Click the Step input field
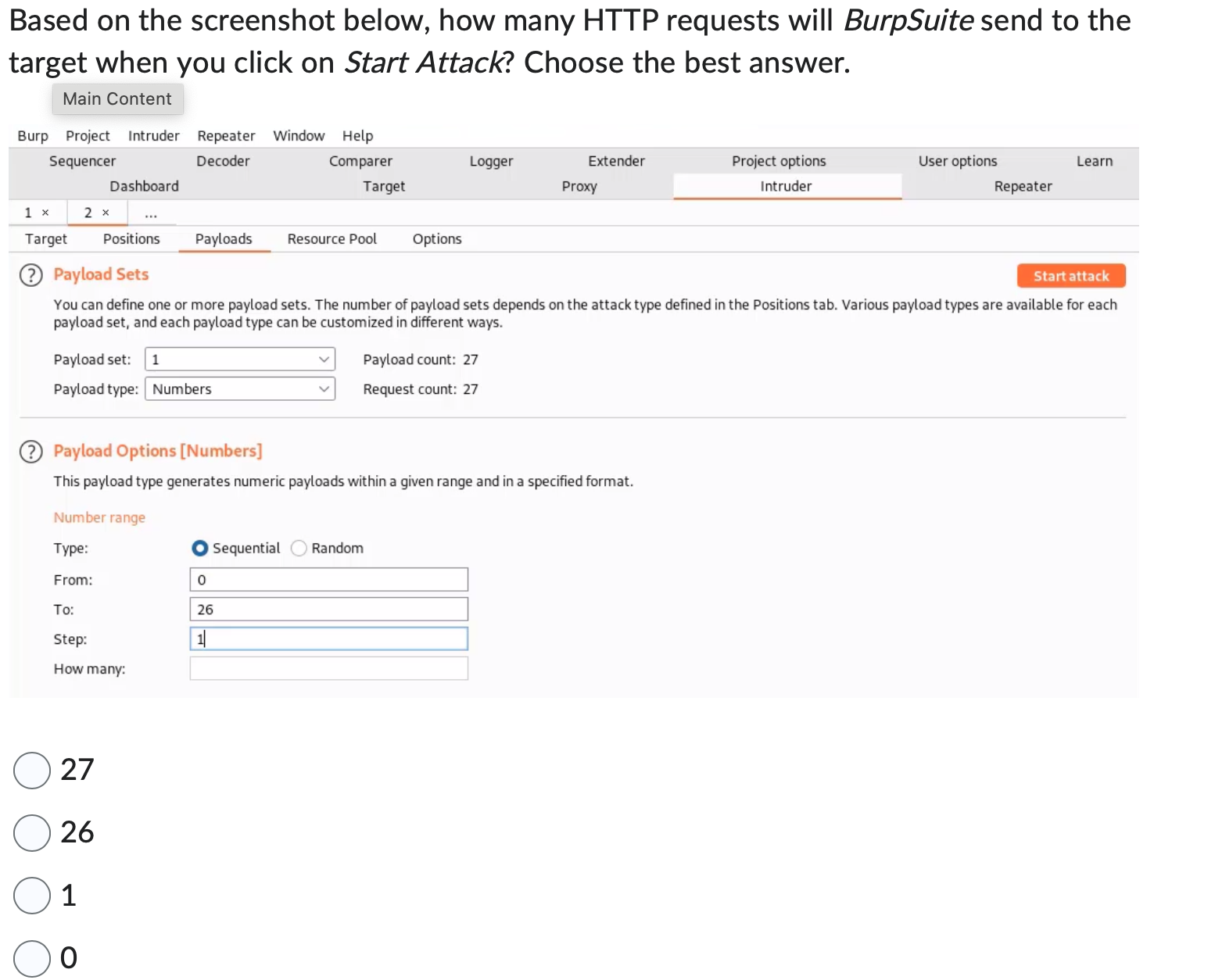 328,638
